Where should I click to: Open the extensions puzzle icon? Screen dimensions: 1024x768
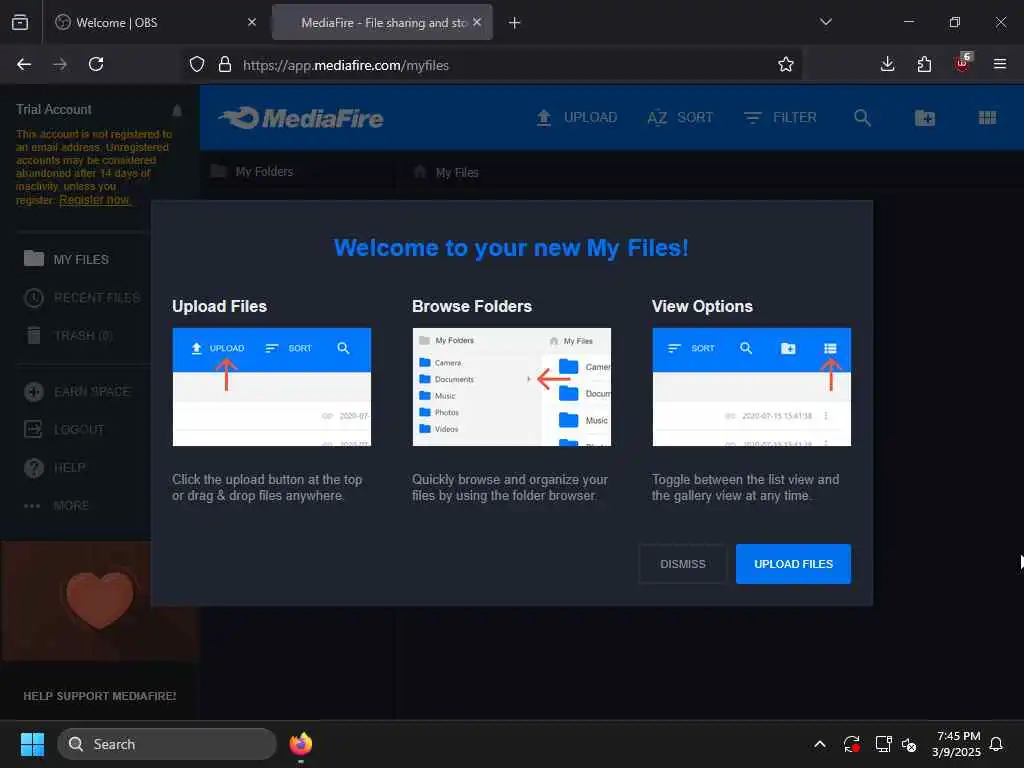[924, 64]
